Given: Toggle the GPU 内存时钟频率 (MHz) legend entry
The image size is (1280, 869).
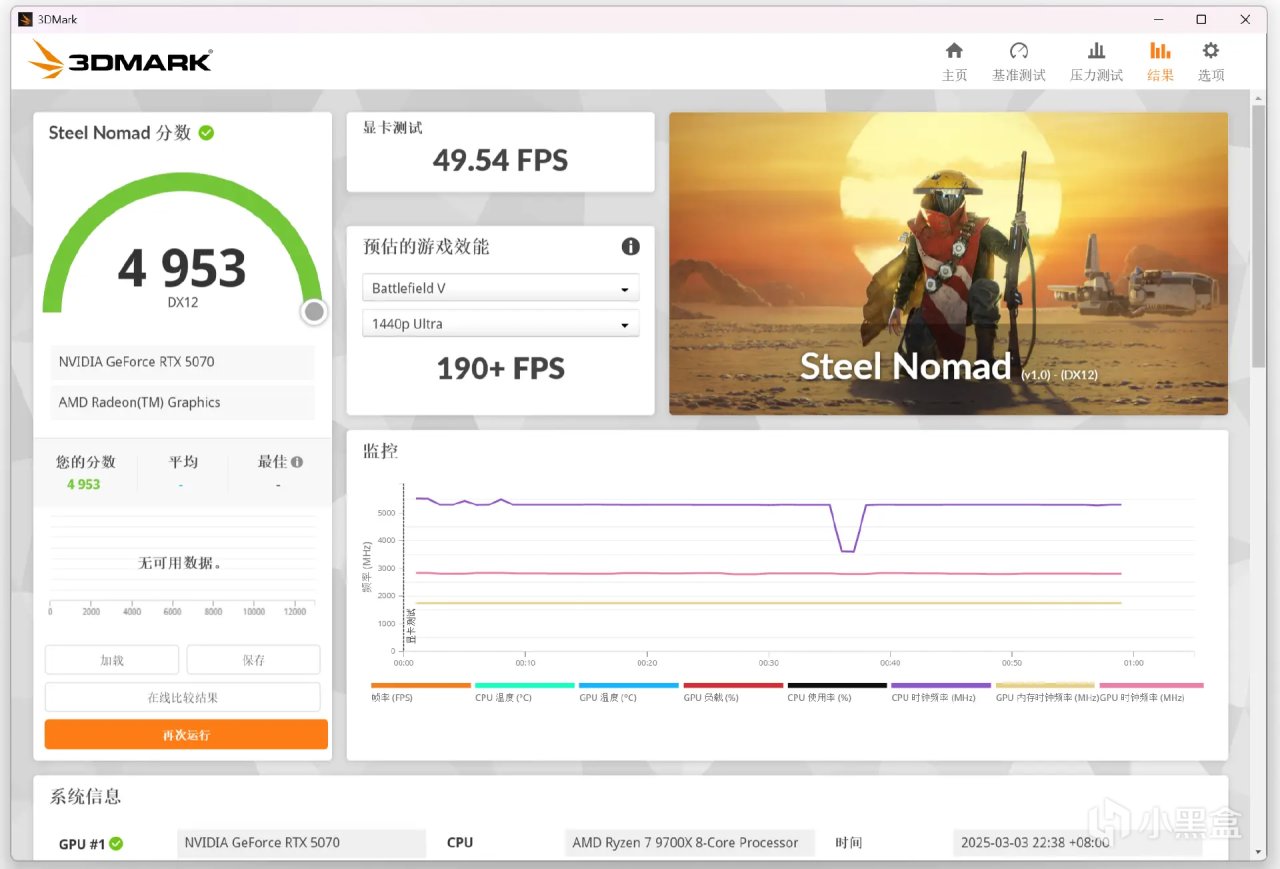Looking at the screenshot, I should click(x=1046, y=692).
